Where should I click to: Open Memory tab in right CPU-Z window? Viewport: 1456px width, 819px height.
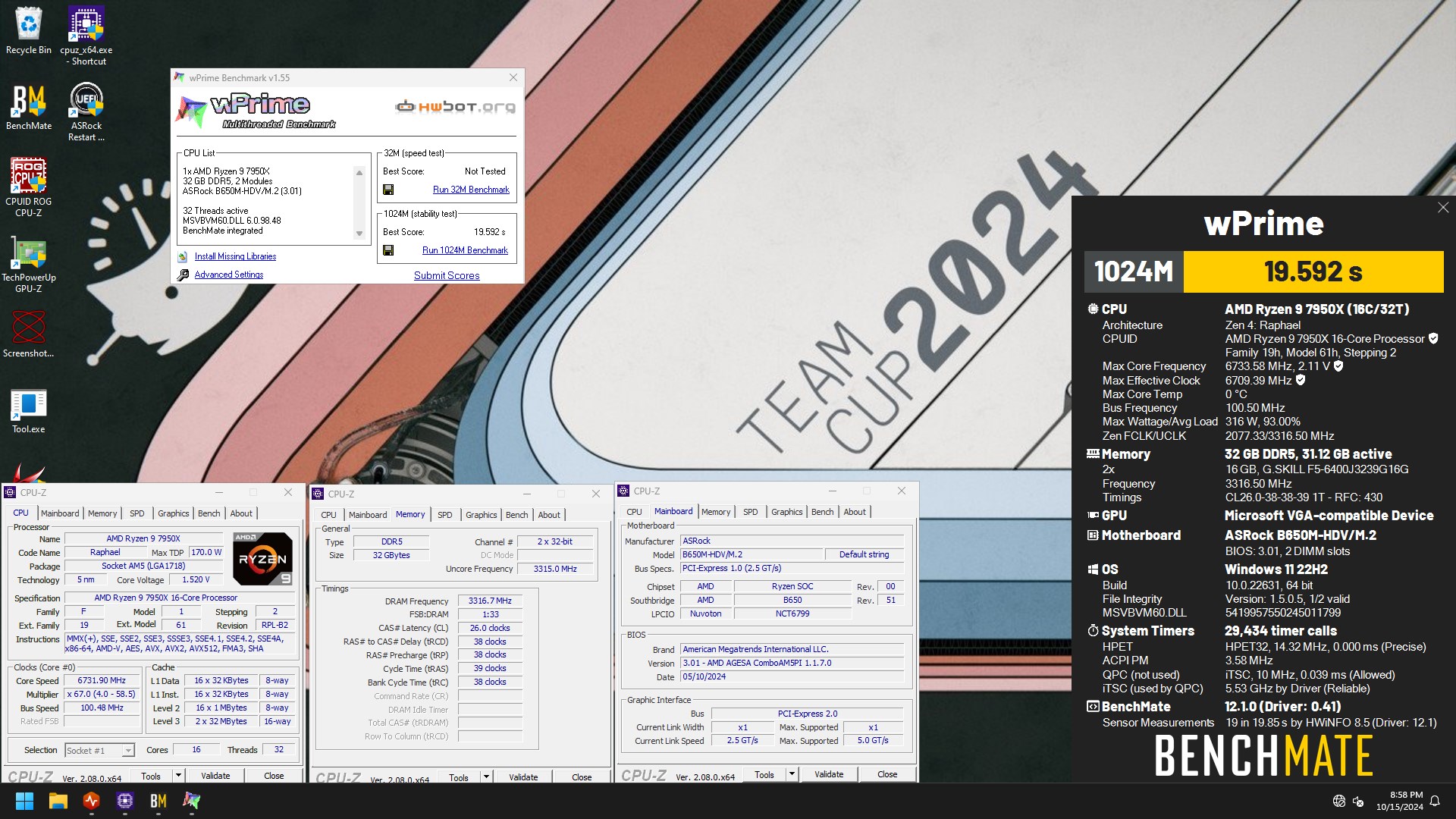click(716, 512)
